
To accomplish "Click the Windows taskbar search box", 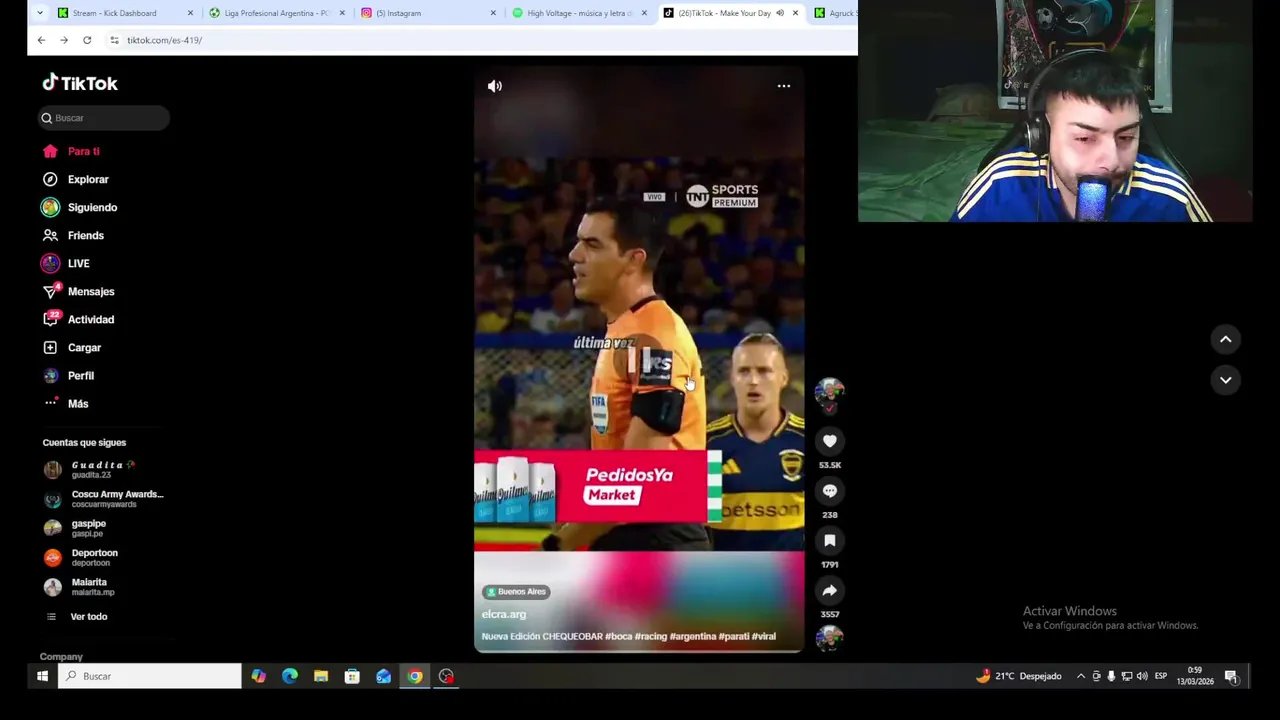I will tap(150, 677).
